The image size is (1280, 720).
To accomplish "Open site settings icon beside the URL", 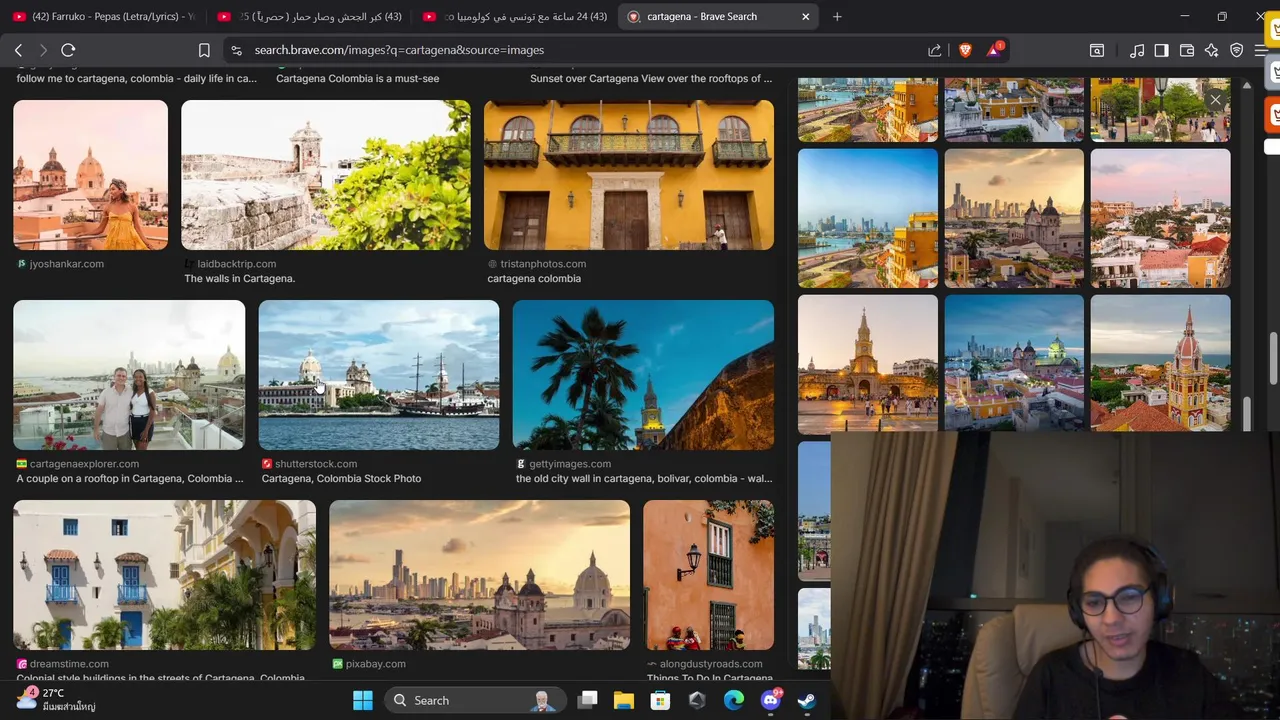I will pyautogui.click(x=236, y=50).
